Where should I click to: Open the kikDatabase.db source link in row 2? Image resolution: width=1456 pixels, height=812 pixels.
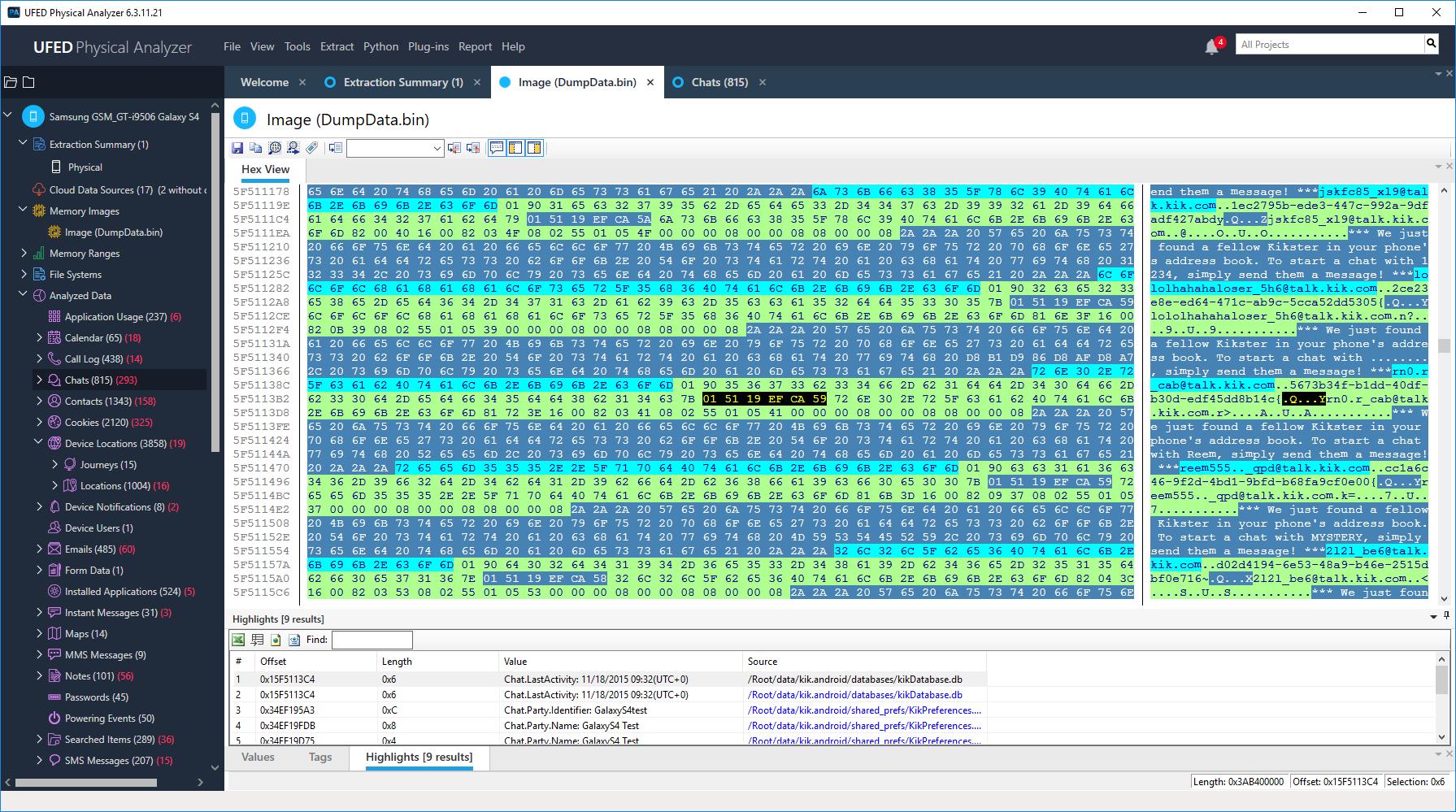[854, 695]
